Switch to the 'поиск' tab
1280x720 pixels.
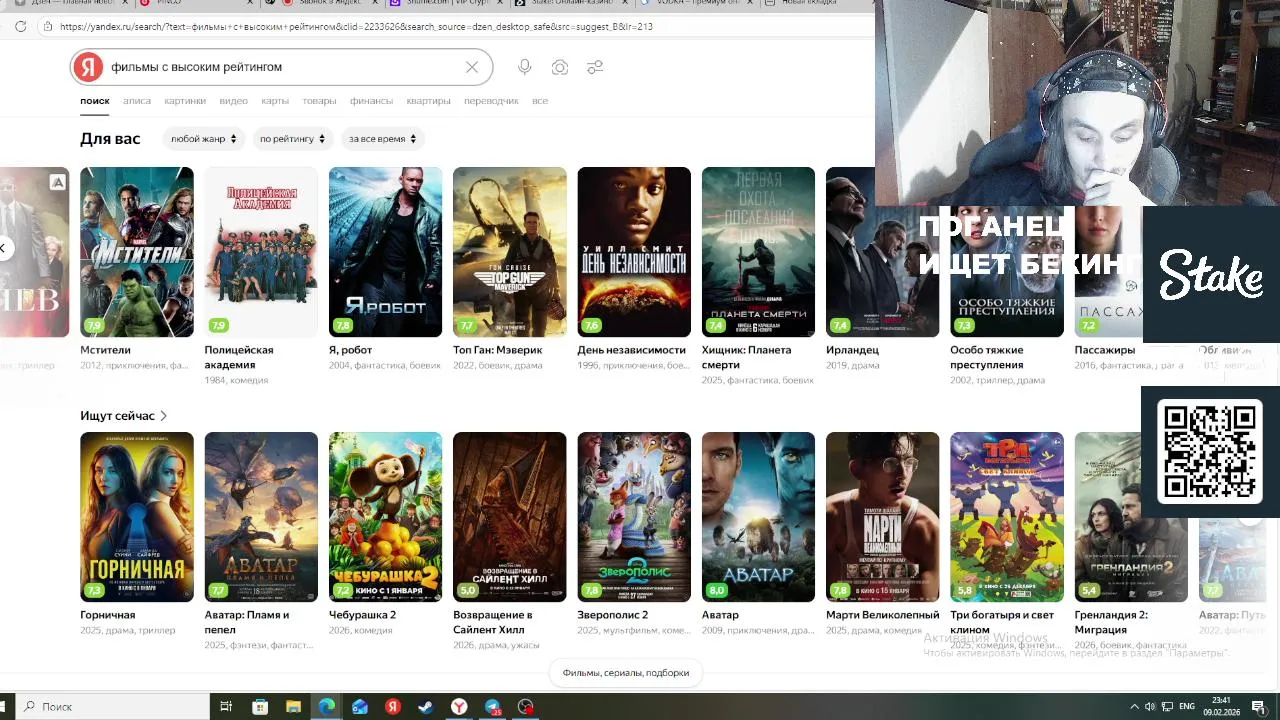(x=95, y=101)
